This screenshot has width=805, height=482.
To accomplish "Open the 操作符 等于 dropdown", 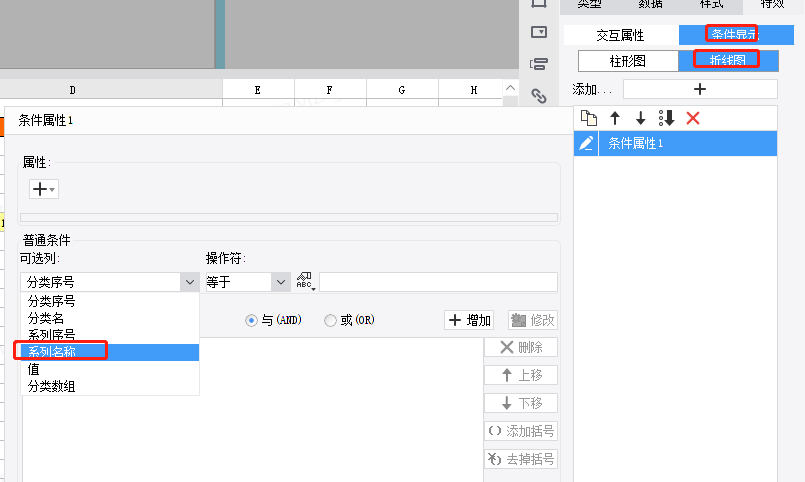I will coord(279,283).
